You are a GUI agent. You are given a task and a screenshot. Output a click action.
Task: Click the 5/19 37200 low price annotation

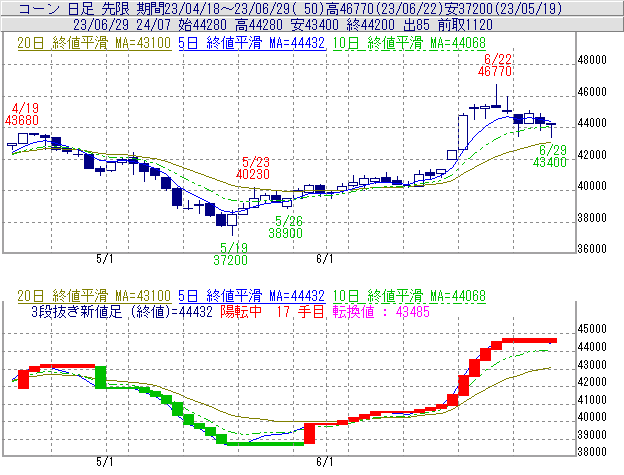tap(231, 254)
